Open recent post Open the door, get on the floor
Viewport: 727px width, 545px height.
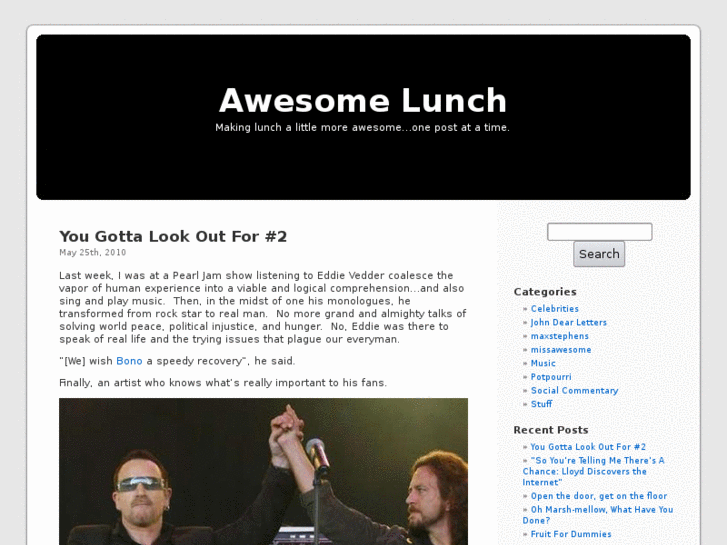pos(599,496)
